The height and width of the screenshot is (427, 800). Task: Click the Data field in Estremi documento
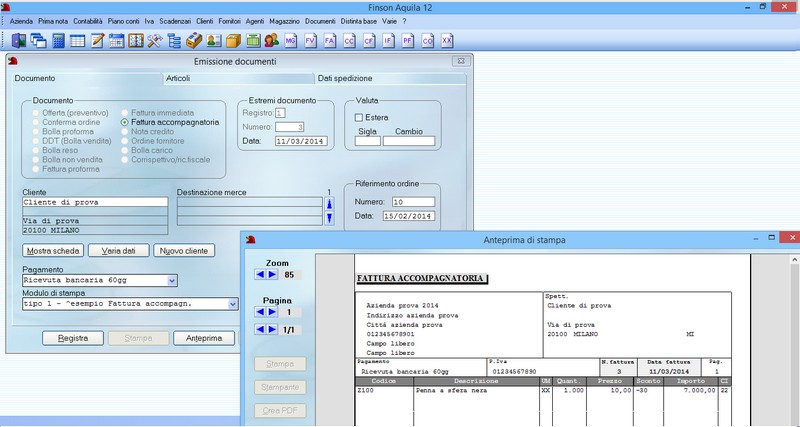click(x=301, y=141)
